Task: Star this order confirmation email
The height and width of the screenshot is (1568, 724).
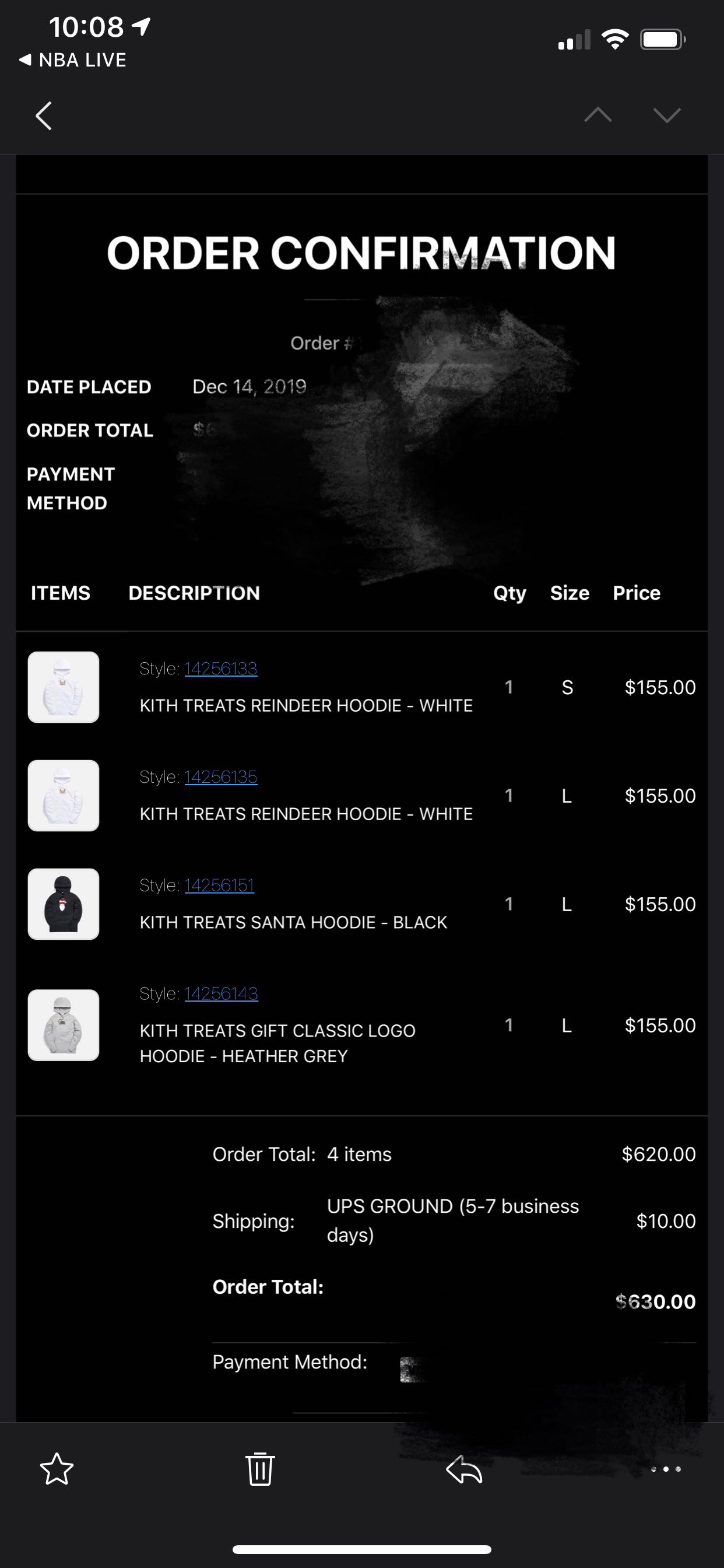Action: click(x=57, y=1469)
